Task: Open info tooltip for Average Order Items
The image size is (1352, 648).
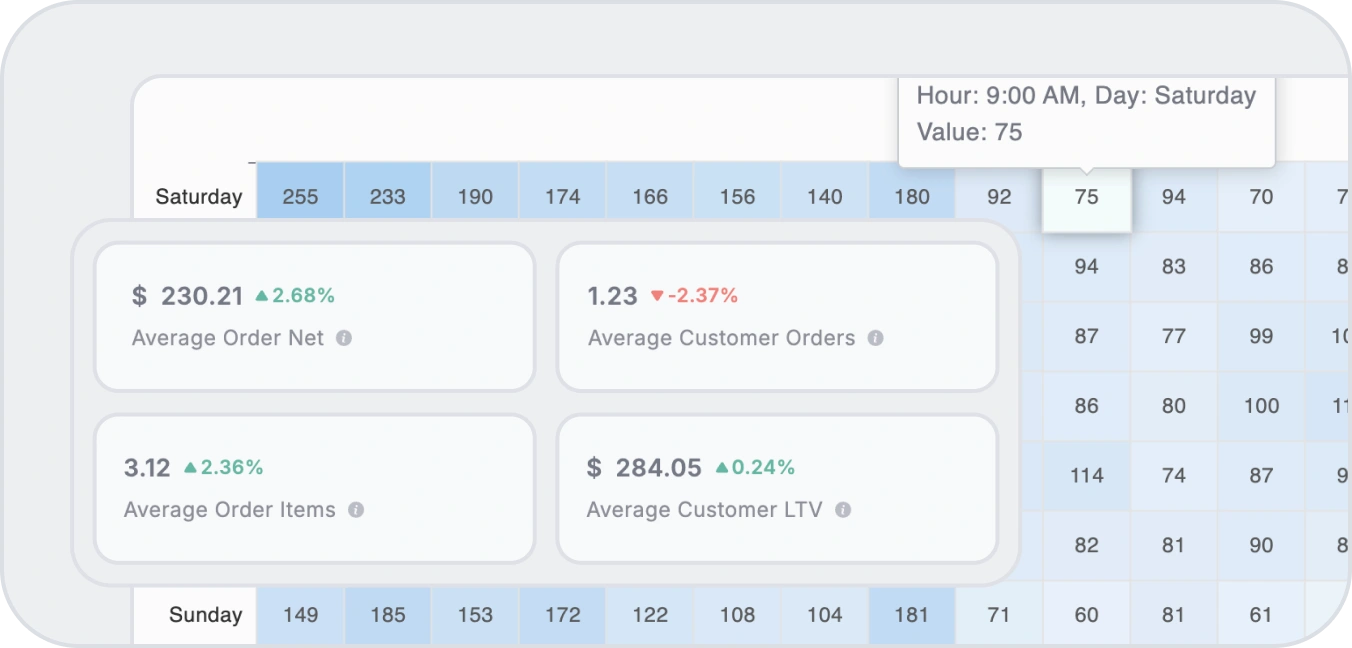Action: tap(356, 510)
